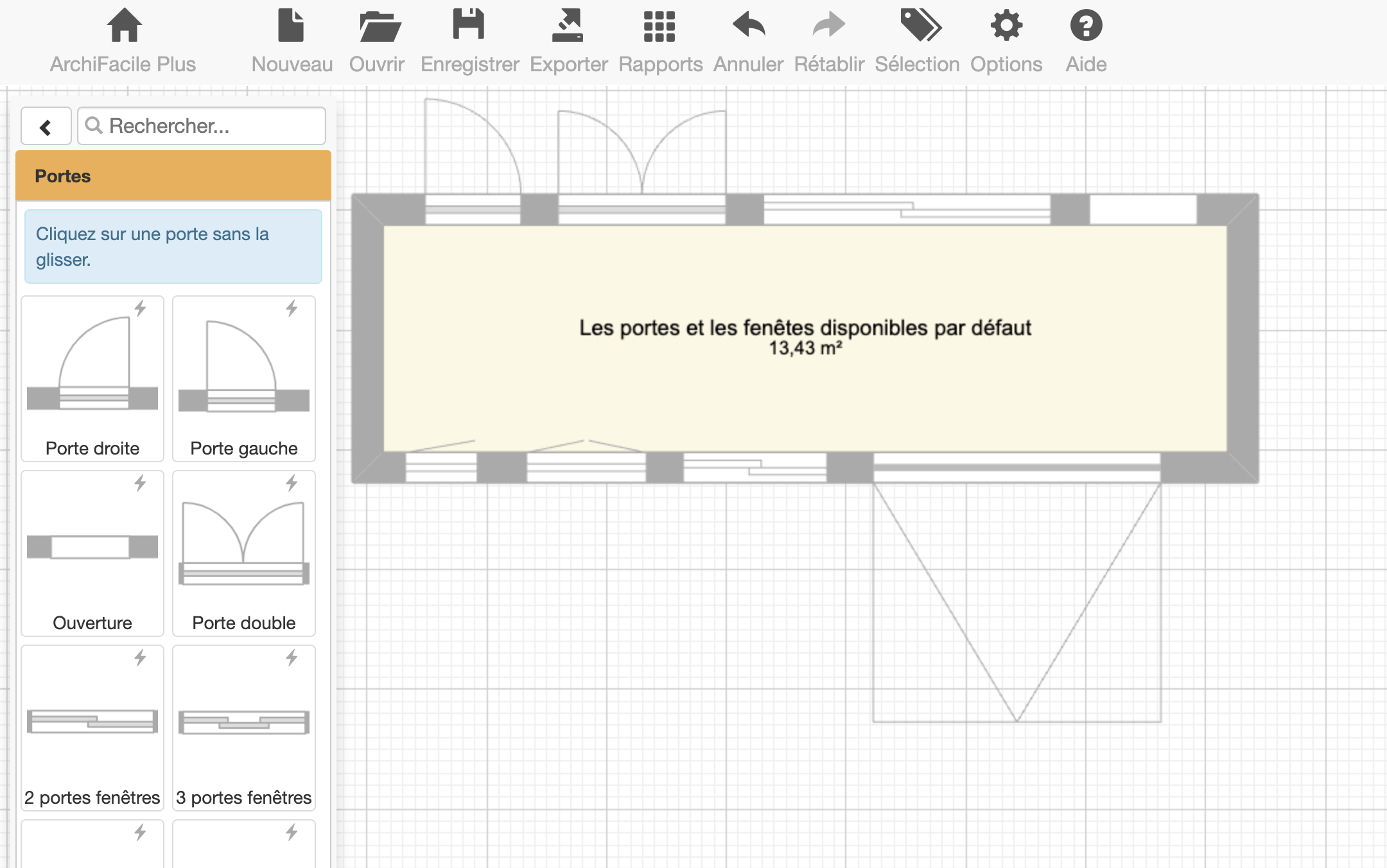Screen dimensions: 1387x868
Task: Open the Options gear settings
Action: tap(1006, 26)
